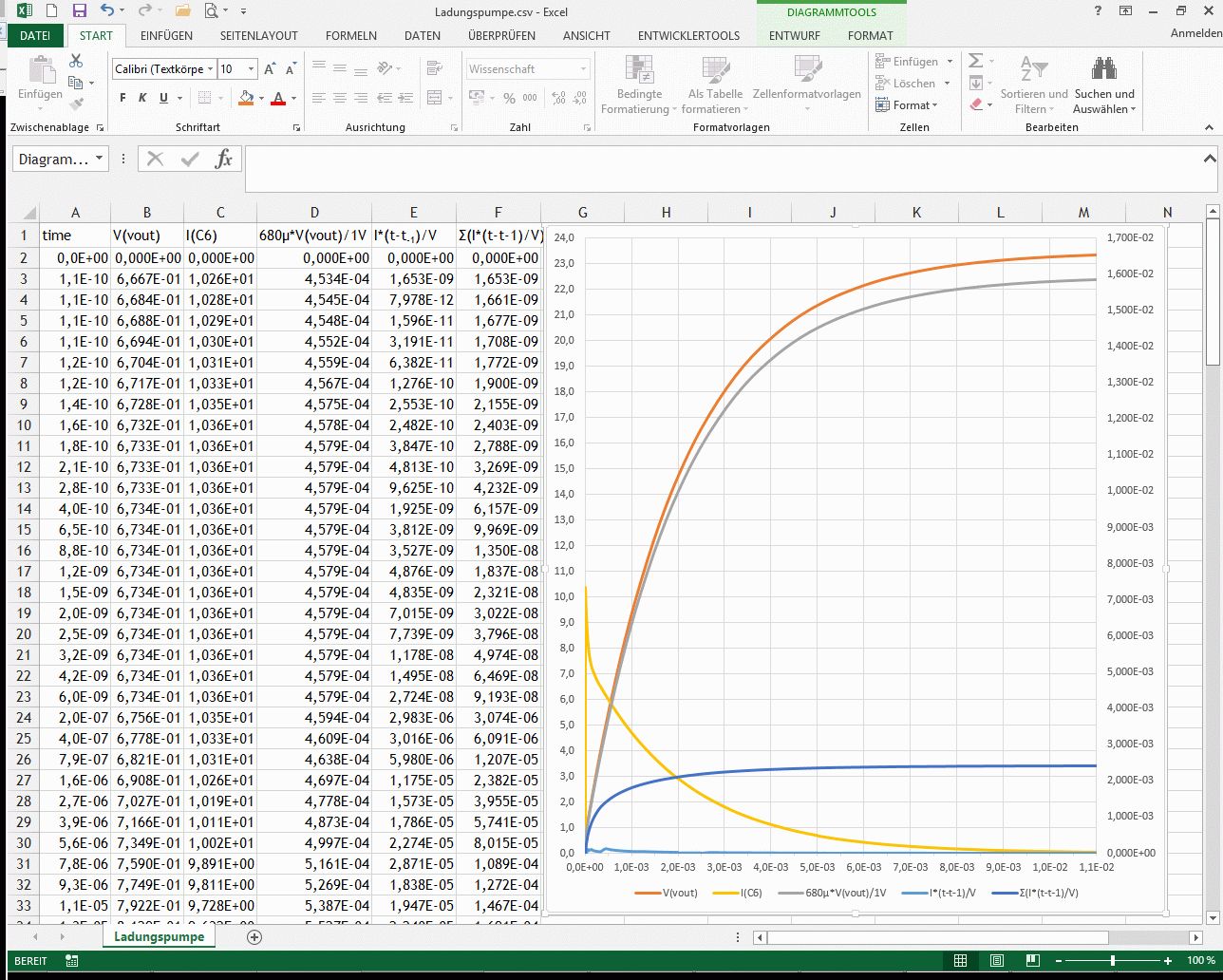Zoom out with the minus button
Viewport: 1223px width, 980px height.
1061,961
